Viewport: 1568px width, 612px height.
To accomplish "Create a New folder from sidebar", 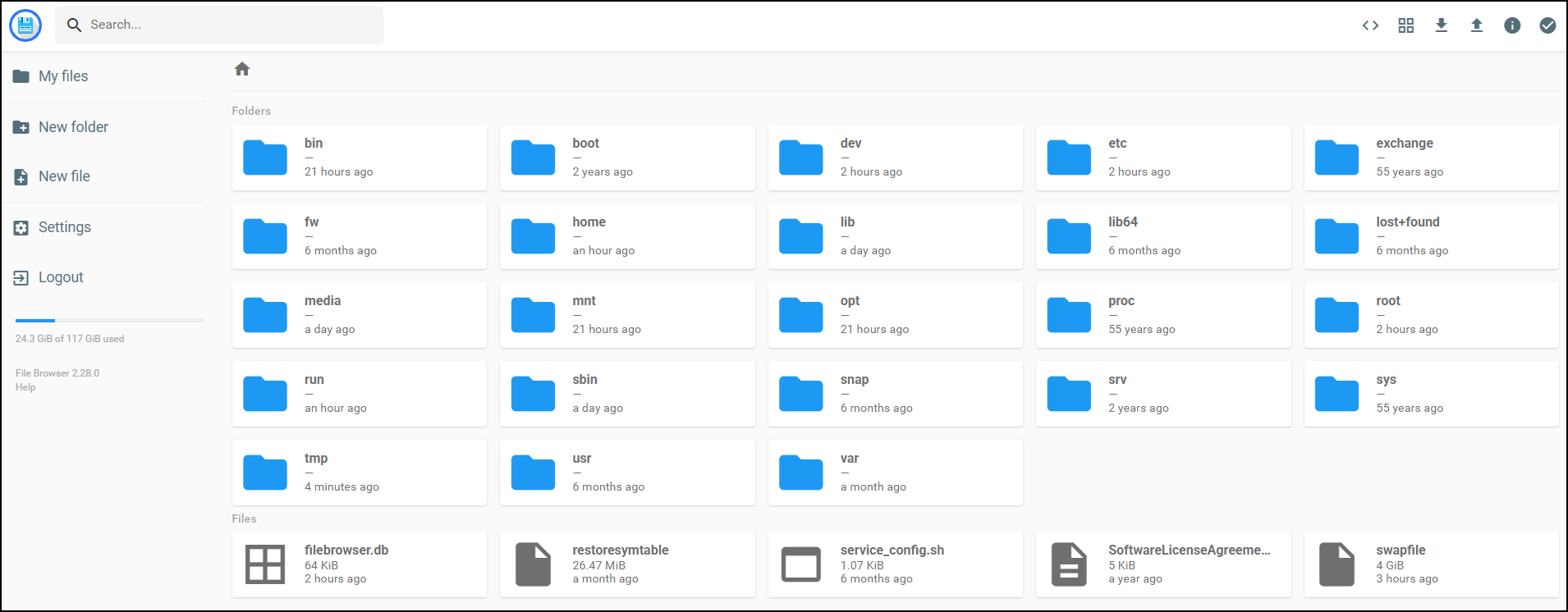I will pos(104,127).
